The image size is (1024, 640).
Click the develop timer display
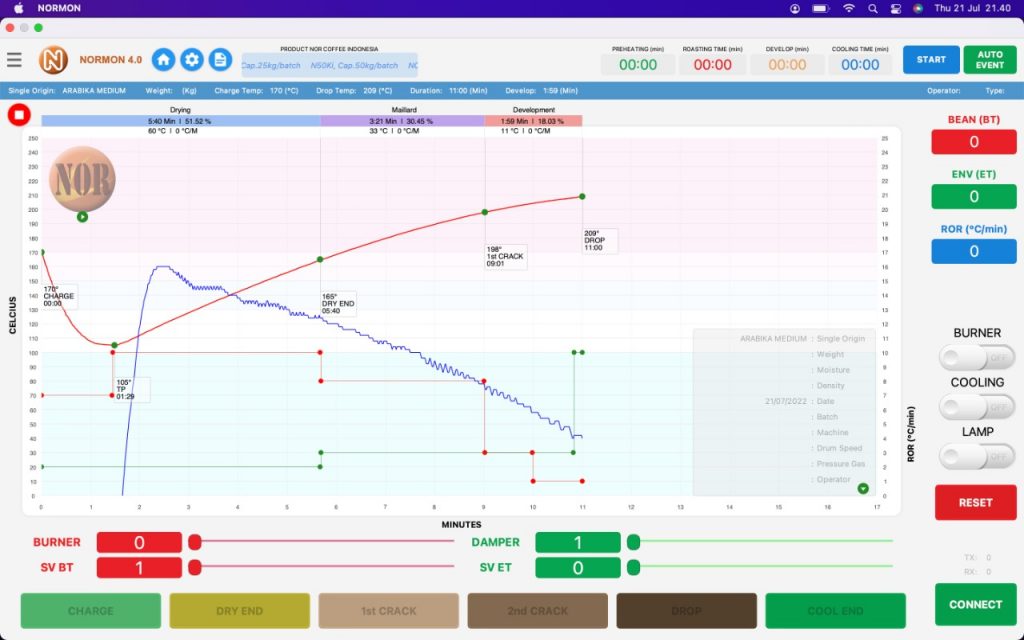tap(787, 64)
